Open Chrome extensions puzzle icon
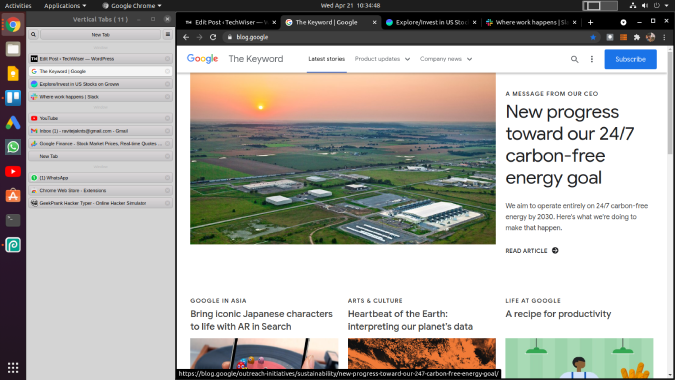This screenshot has width=675, height=380. 637,37
